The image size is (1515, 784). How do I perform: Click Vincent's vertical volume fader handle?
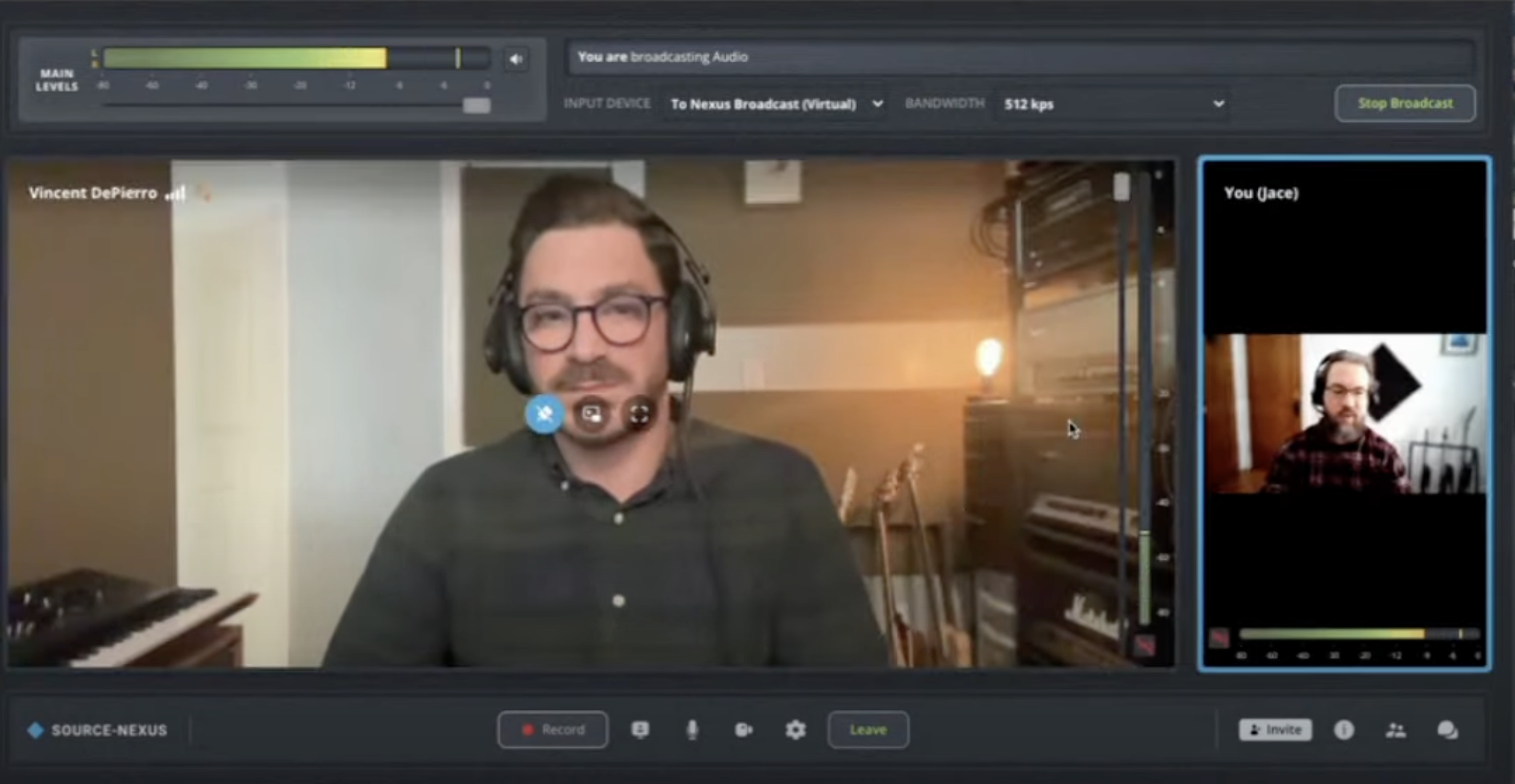coord(1121,187)
